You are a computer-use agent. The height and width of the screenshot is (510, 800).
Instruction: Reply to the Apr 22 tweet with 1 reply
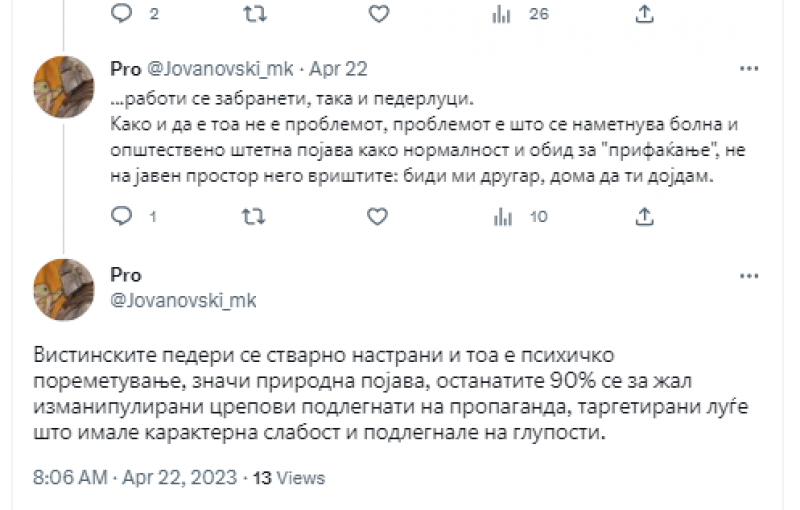(x=122, y=216)
